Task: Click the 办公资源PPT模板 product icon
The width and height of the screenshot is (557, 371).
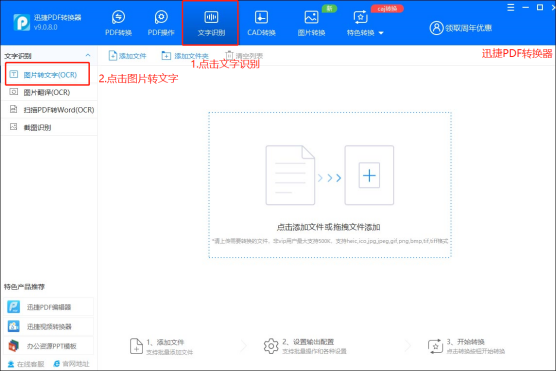Action: click(x=13, y=345)
